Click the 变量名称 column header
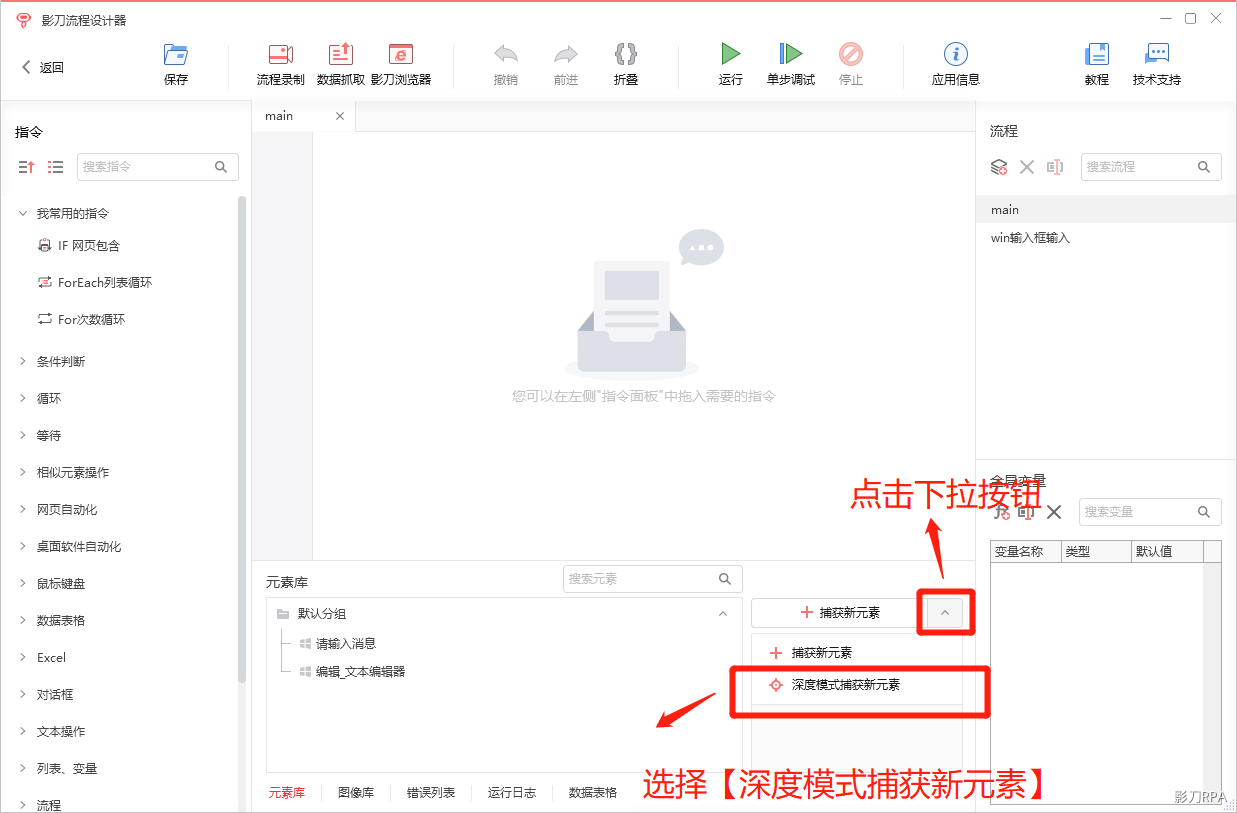Image resolution: width=1237 pixels, height=813 pixels. [x=1025, y=552]
